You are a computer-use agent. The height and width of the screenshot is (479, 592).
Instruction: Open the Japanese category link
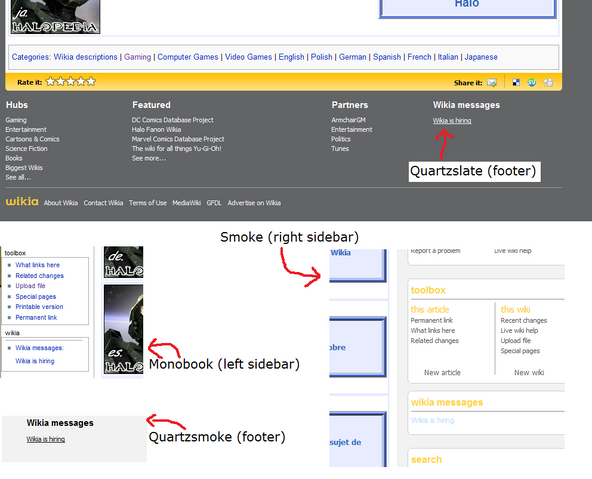pyautogui.click(x=481, y=57)
